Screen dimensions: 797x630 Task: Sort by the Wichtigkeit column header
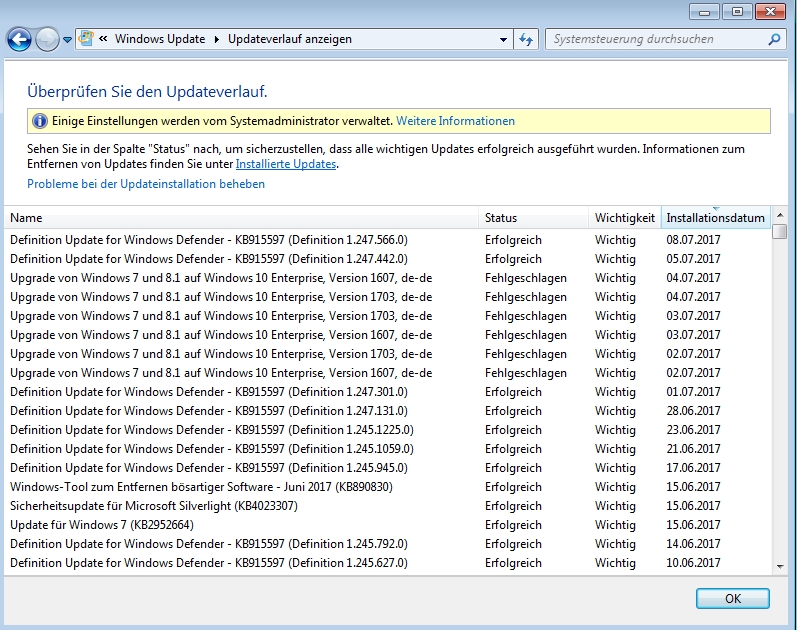pyautogui.click(x=625, y=218)
